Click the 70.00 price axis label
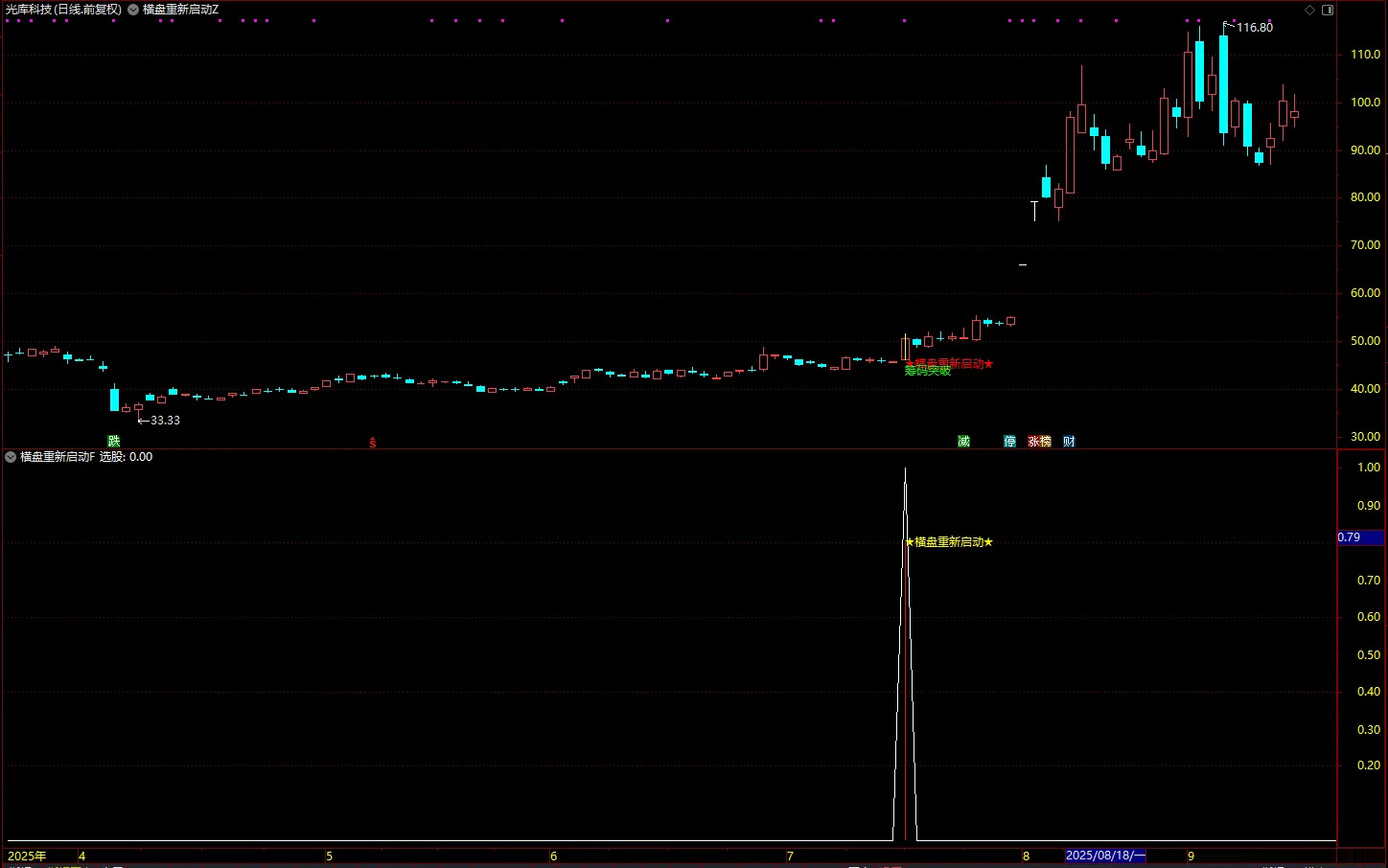This screenshot has width=1388, height=868. [1365, 245]
